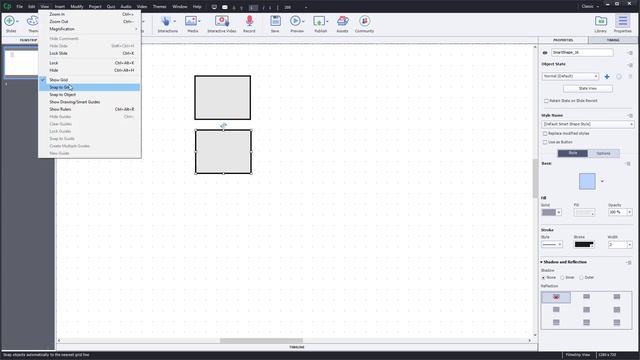This screenshot has height=360, width=640.
Task: Open the Opacity percentage dropdown
Action: tap(629, 212)
